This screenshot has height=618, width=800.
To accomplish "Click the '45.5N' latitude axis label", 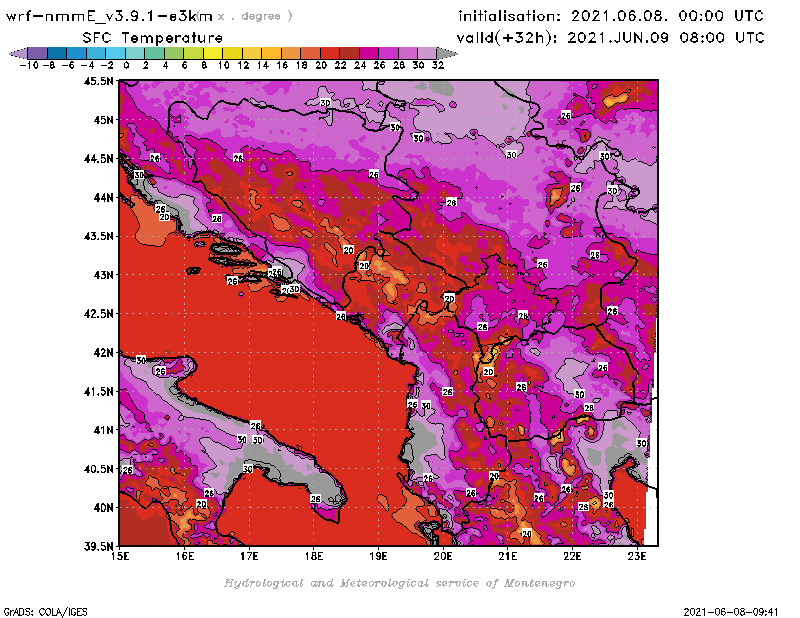I will point(98,81).
